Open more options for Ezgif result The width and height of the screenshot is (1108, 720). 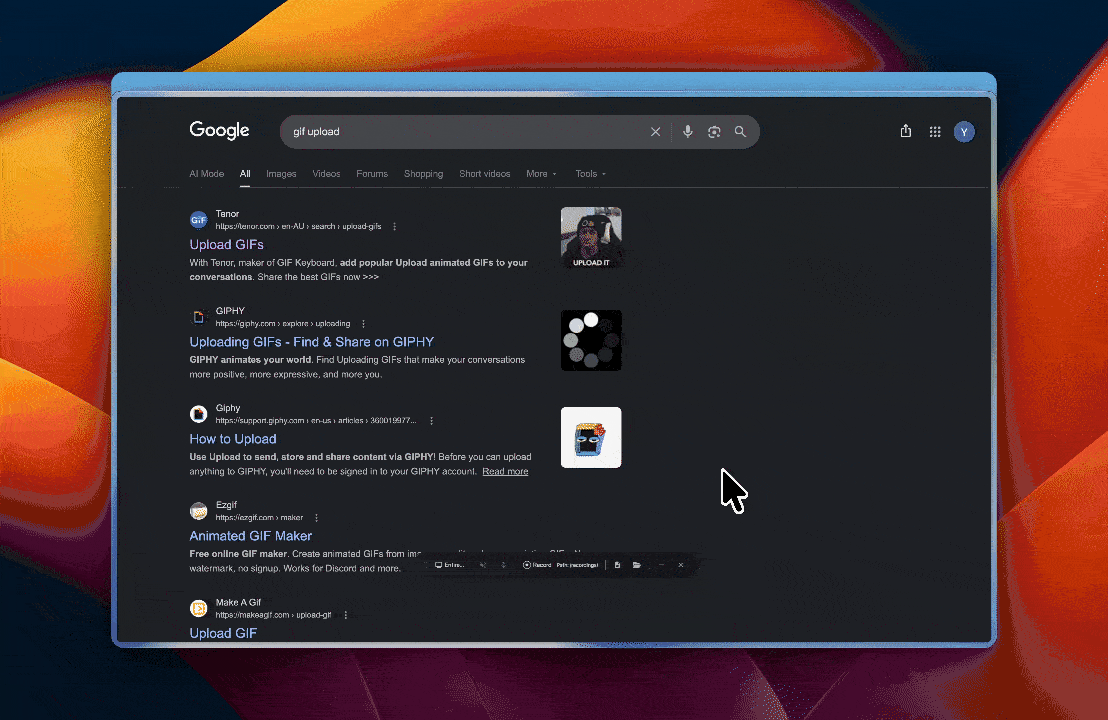[x=317, y=518]
